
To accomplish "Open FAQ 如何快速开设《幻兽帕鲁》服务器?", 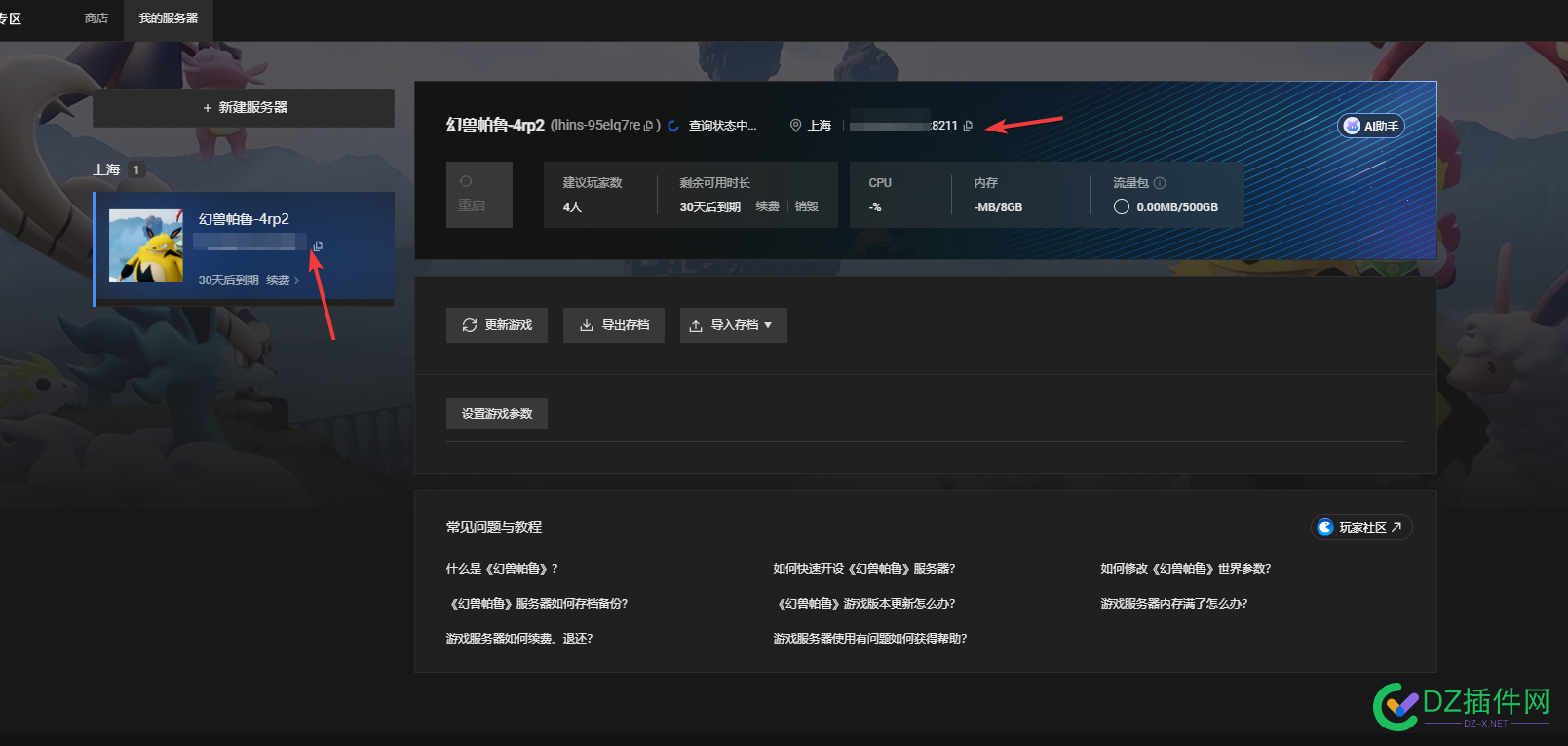I will point(864,569).
